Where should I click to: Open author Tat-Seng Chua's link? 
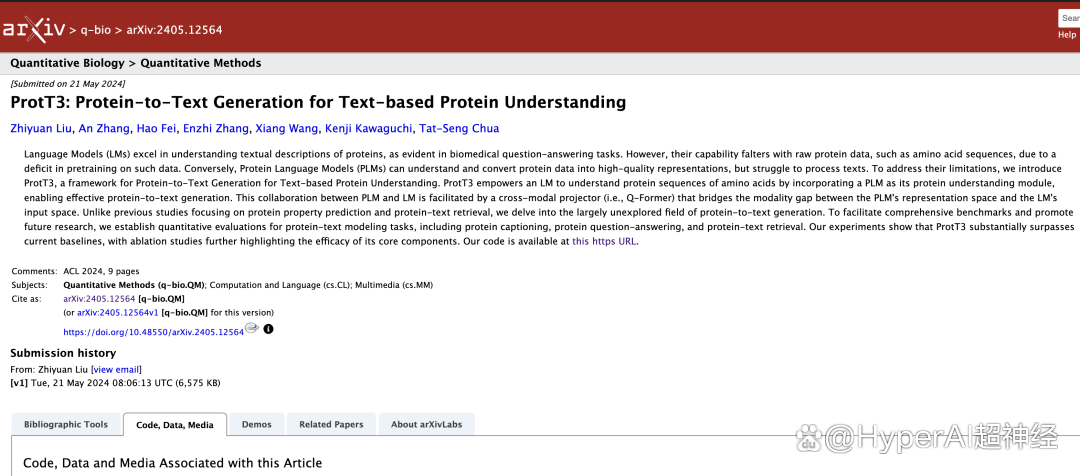click(458, 128)
